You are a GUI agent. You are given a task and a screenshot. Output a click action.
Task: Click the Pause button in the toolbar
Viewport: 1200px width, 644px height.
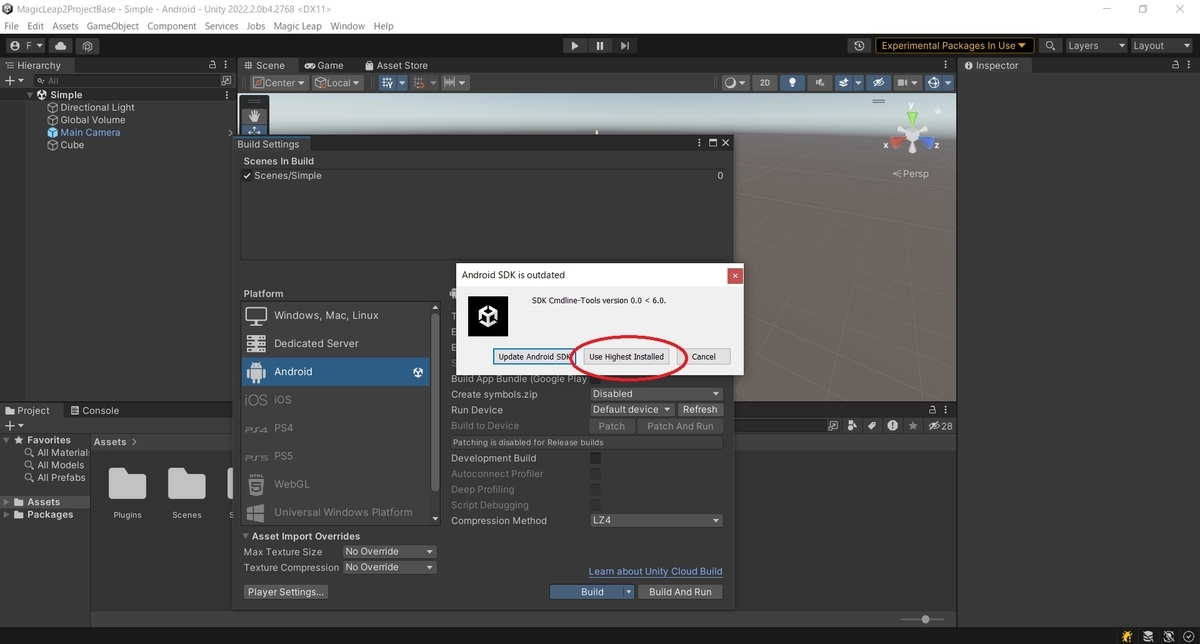tap(600, 45)
